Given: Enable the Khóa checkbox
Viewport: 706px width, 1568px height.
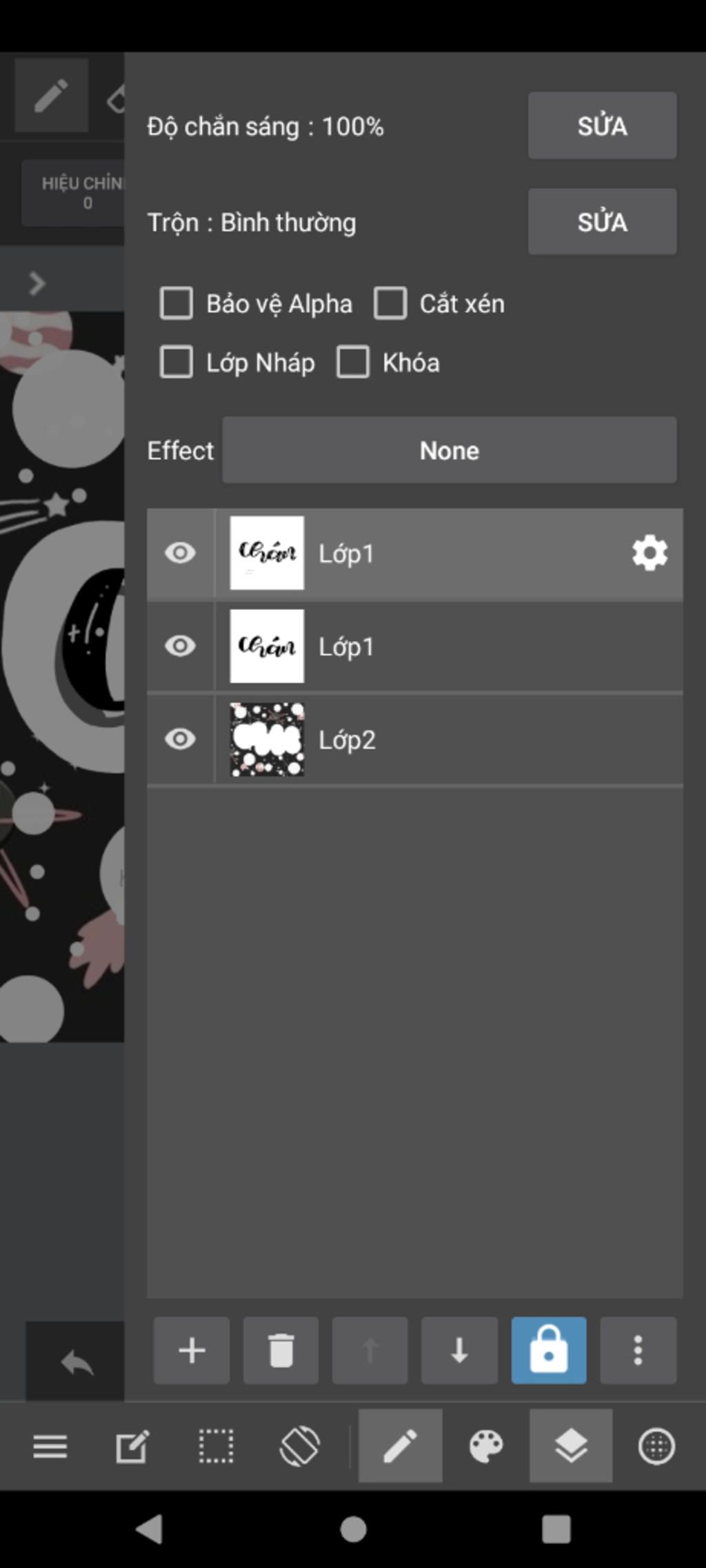Looking at the screenshot, I should coord(353,362).
